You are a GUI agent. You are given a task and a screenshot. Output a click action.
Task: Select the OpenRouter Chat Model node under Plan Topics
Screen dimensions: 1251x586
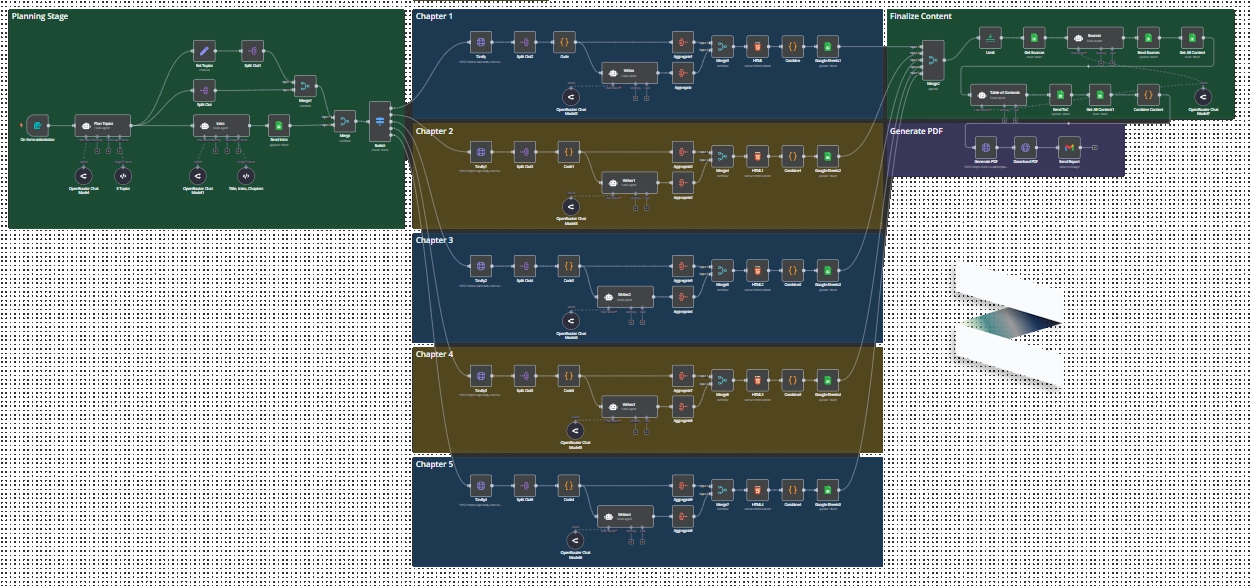pos(85,175)
